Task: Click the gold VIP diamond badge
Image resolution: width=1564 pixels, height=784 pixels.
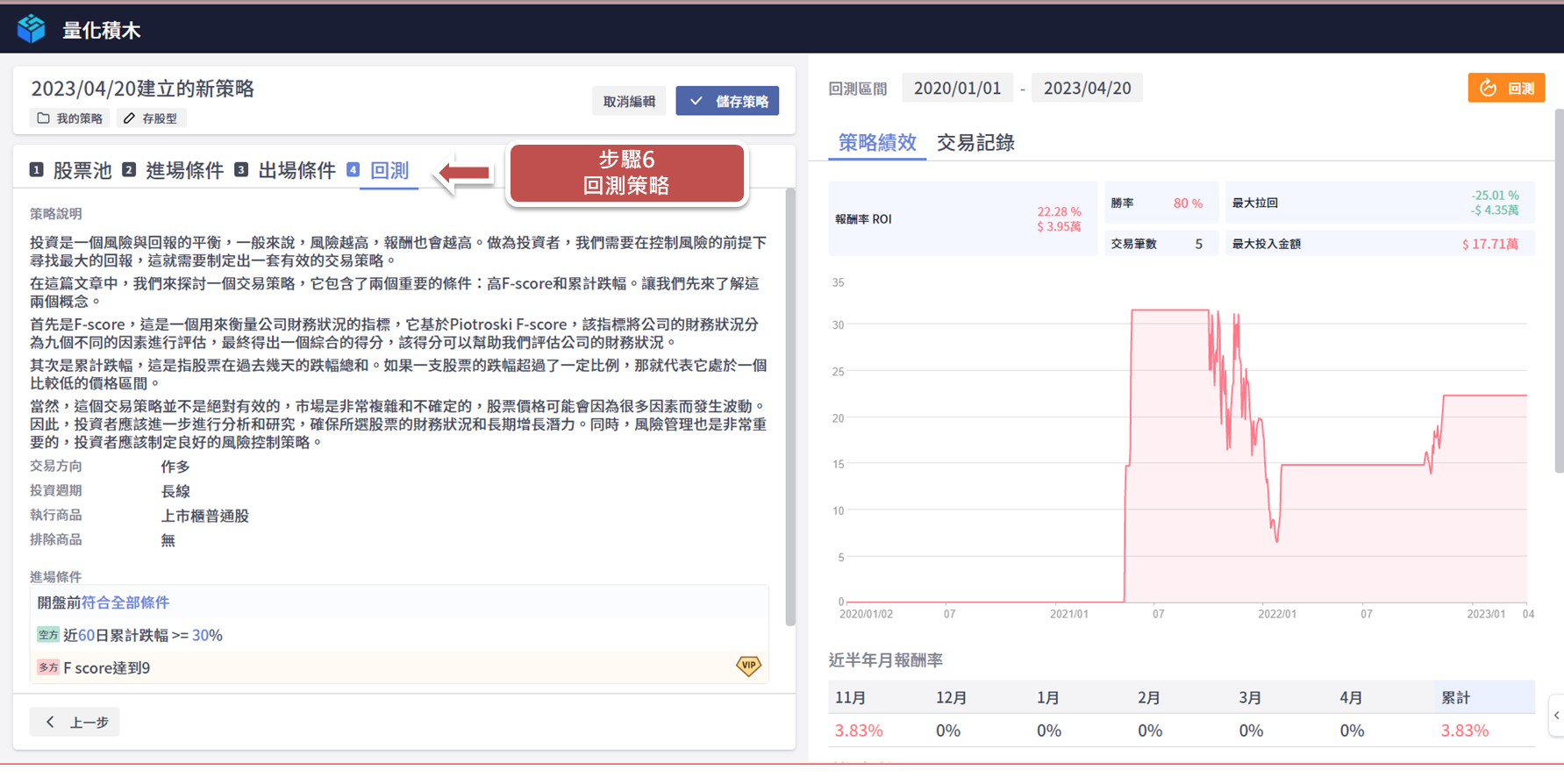Action: pos(748,666)
